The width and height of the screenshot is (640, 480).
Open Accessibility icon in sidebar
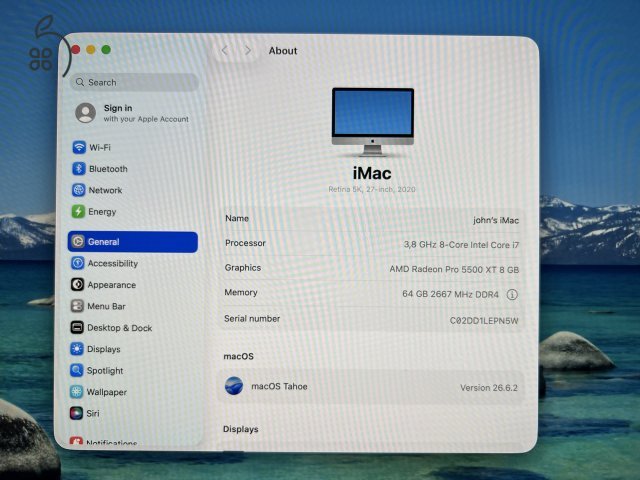tap(78, 263)
